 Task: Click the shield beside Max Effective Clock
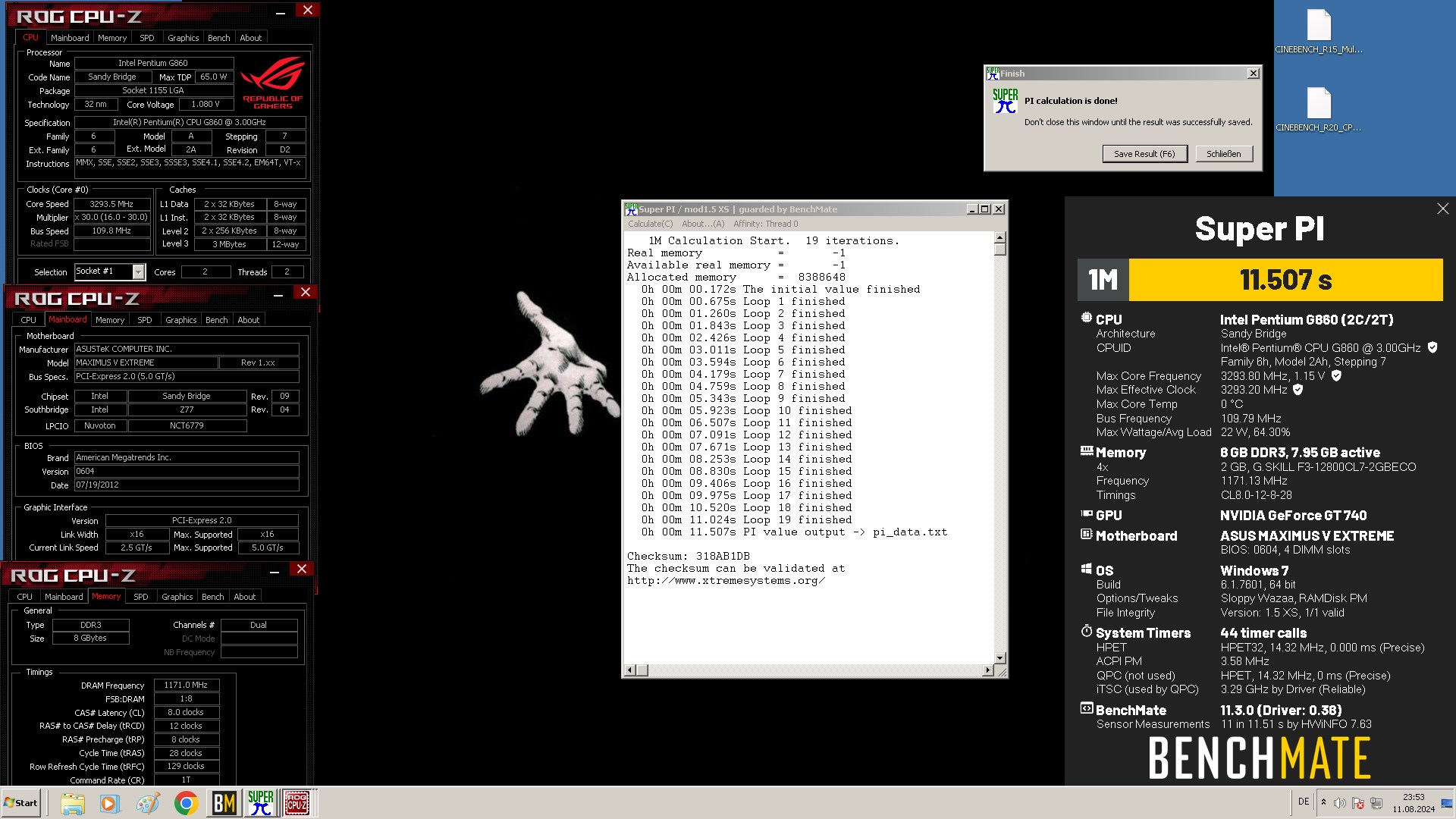[x=1298, y=390]
